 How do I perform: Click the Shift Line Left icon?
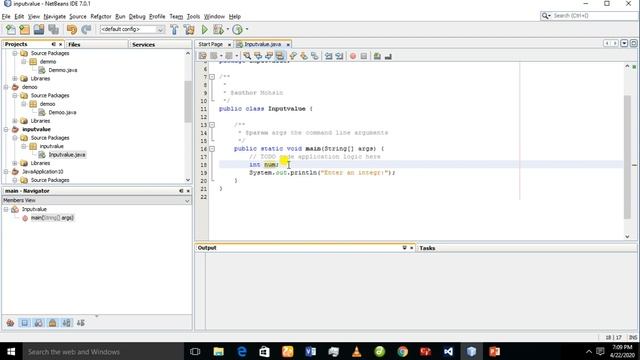[329, 56]
